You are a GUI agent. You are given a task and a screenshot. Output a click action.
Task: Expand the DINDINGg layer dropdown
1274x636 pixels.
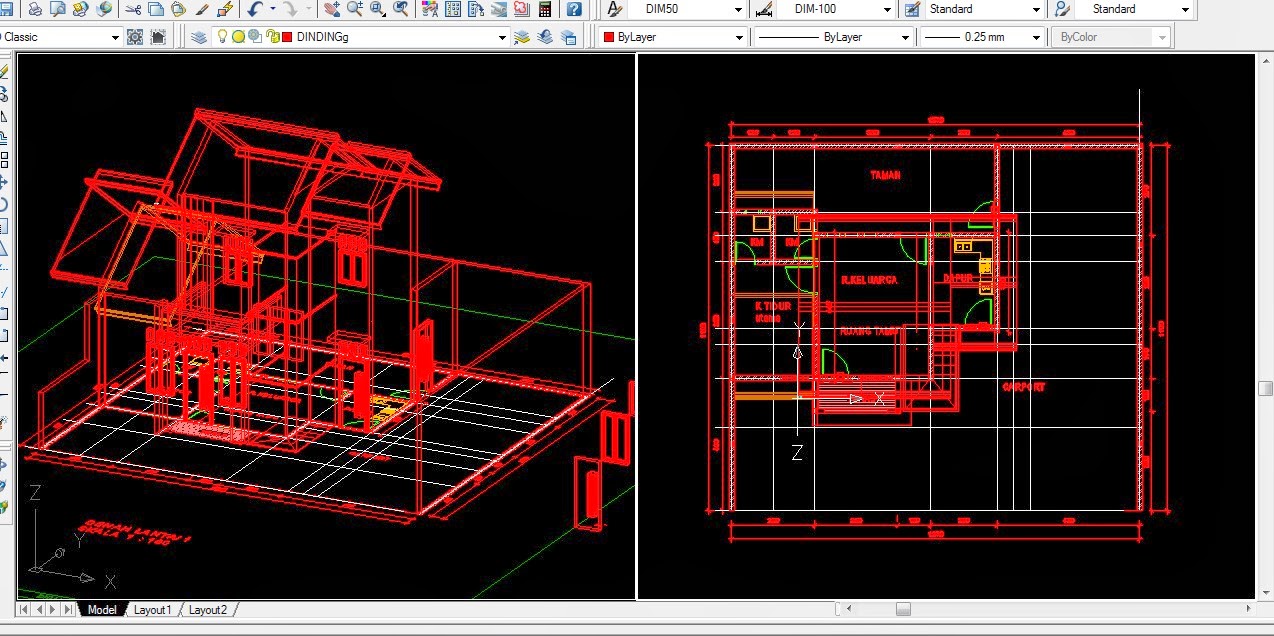(502, 37)
